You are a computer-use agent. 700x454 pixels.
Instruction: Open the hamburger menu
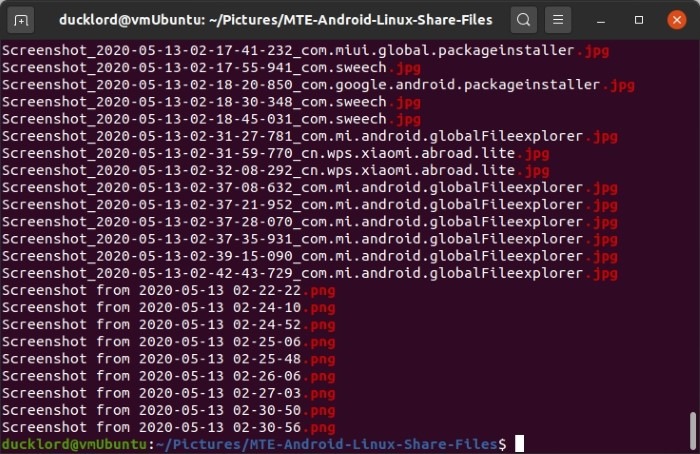[560, 19]
